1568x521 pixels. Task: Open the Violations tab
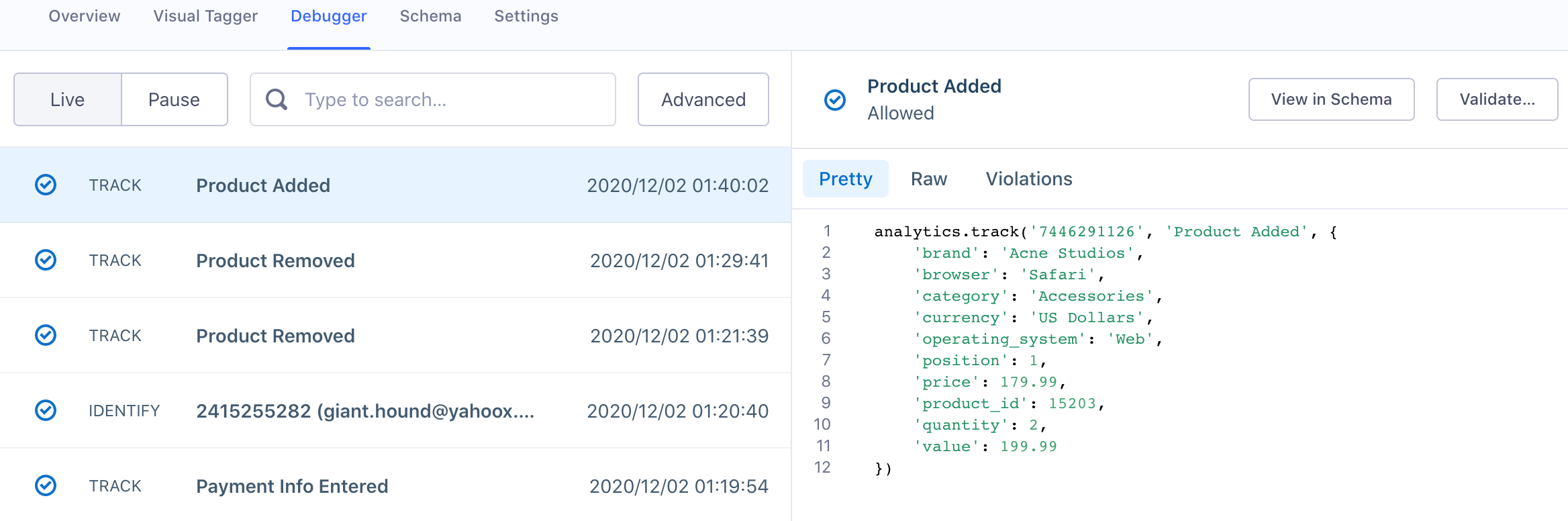point(1028,179)
